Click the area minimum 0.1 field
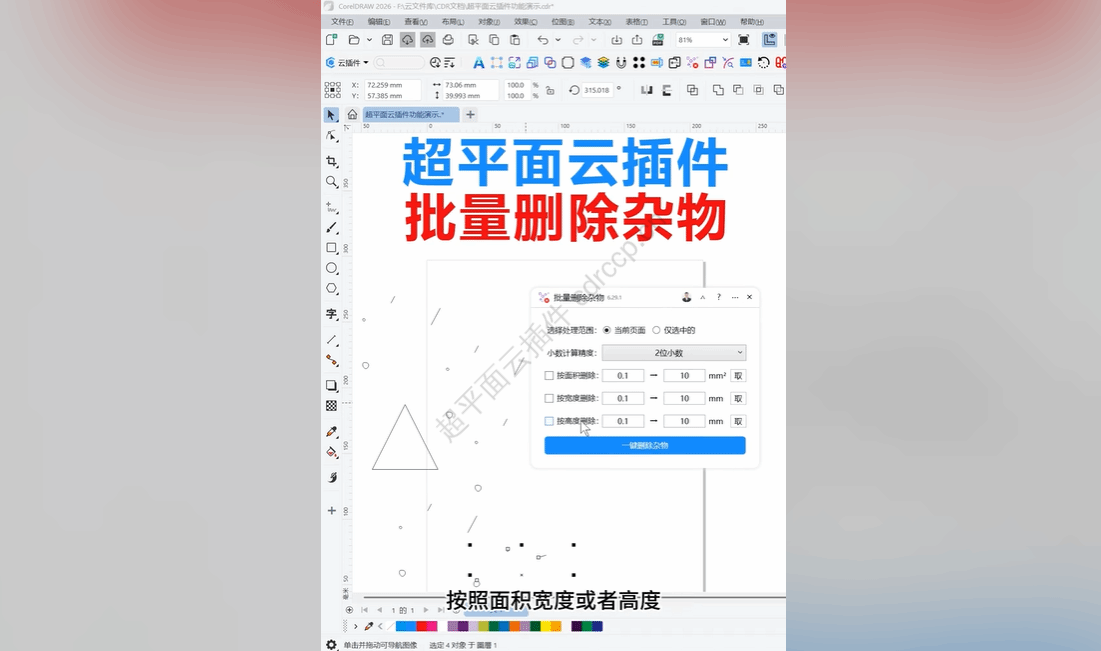This screenshot has height=651, width=1101. tap(623, 376)
